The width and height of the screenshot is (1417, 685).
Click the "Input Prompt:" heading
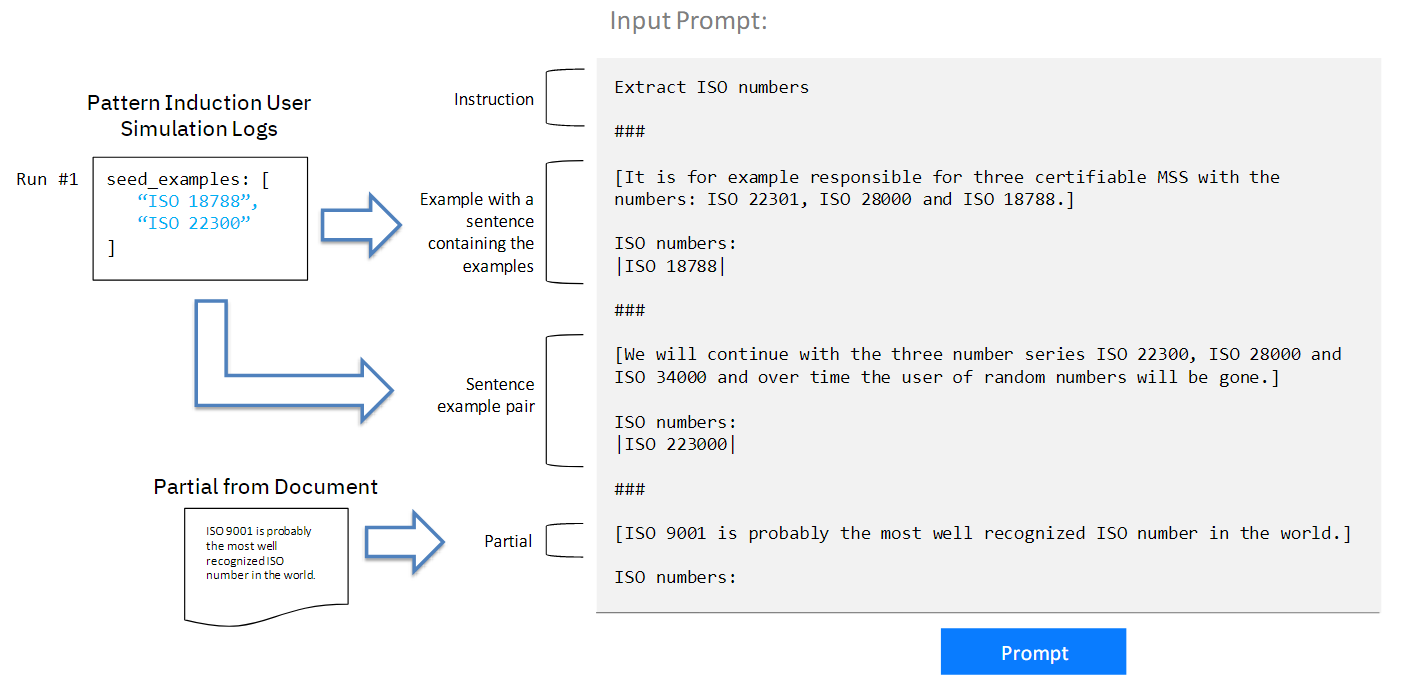(x=688, y=20)
